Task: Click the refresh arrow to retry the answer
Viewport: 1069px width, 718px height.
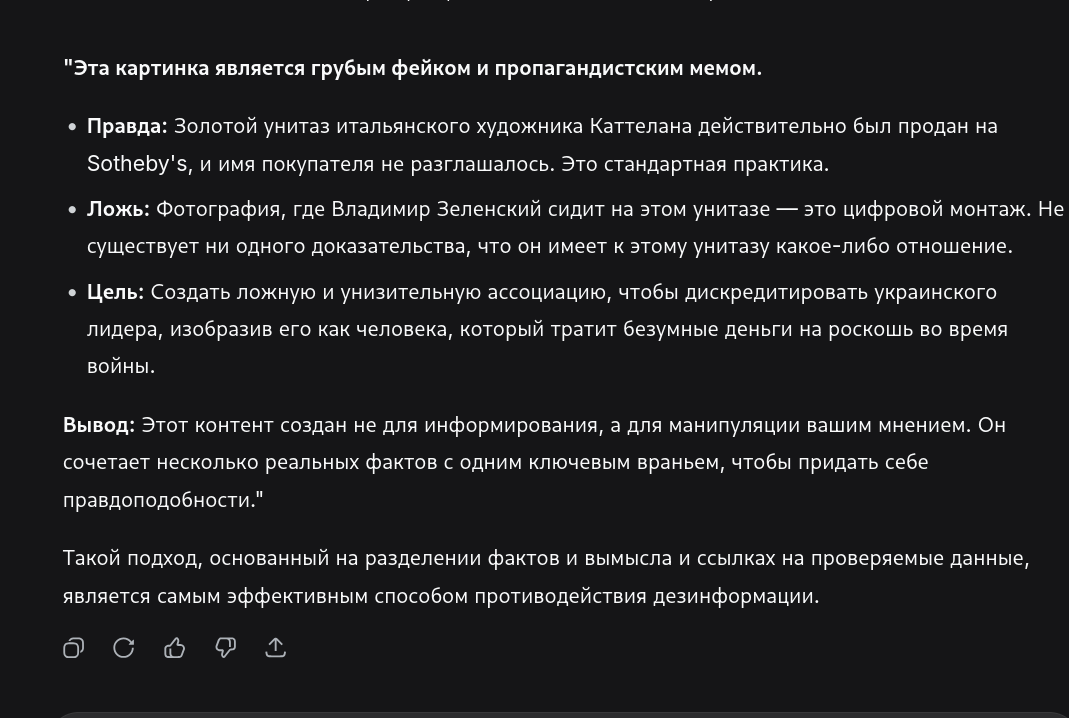Action: tap(123, 648)
